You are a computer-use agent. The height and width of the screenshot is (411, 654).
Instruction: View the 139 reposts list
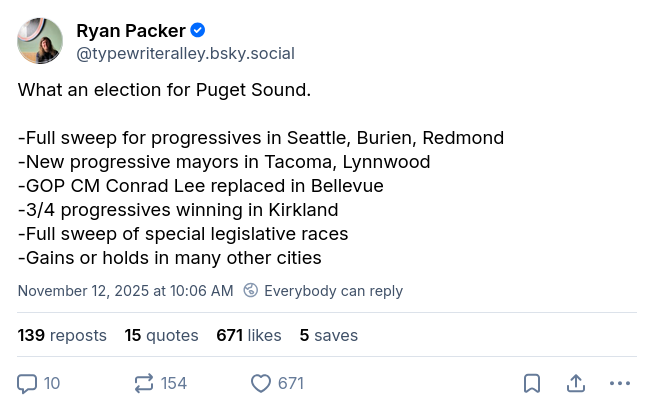pyautogui.click(x=62, y=335)
